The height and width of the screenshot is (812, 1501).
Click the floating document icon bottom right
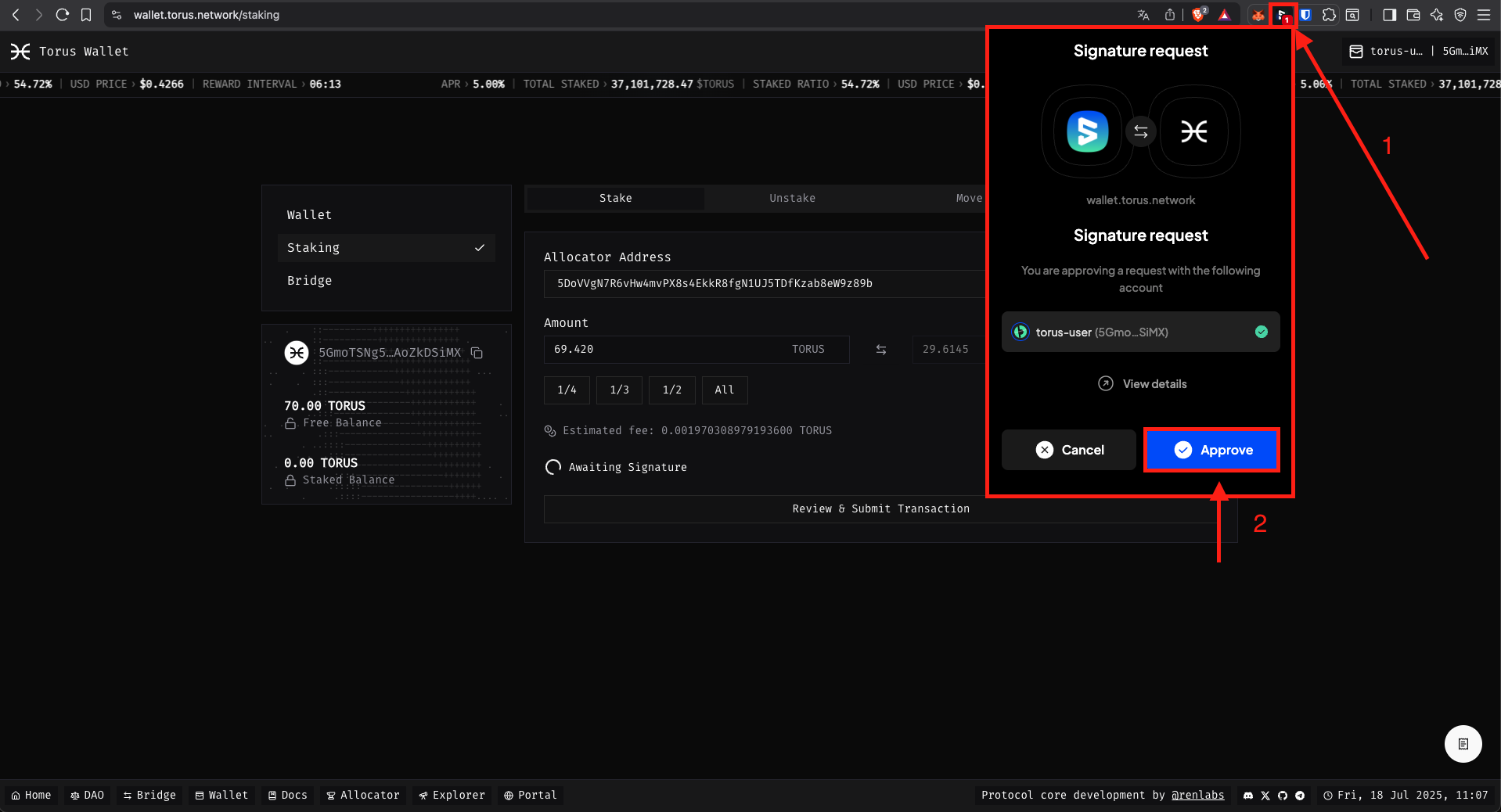(1463, 744)
